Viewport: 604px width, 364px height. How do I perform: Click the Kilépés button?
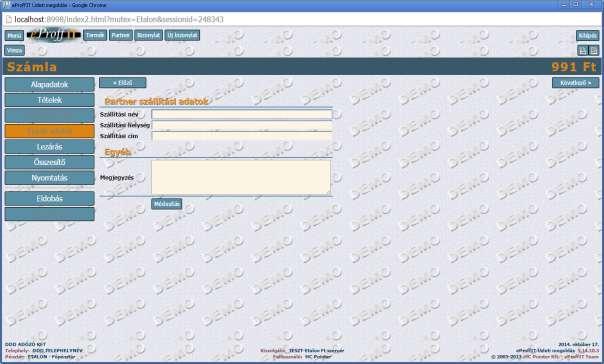tap(588, 35)
